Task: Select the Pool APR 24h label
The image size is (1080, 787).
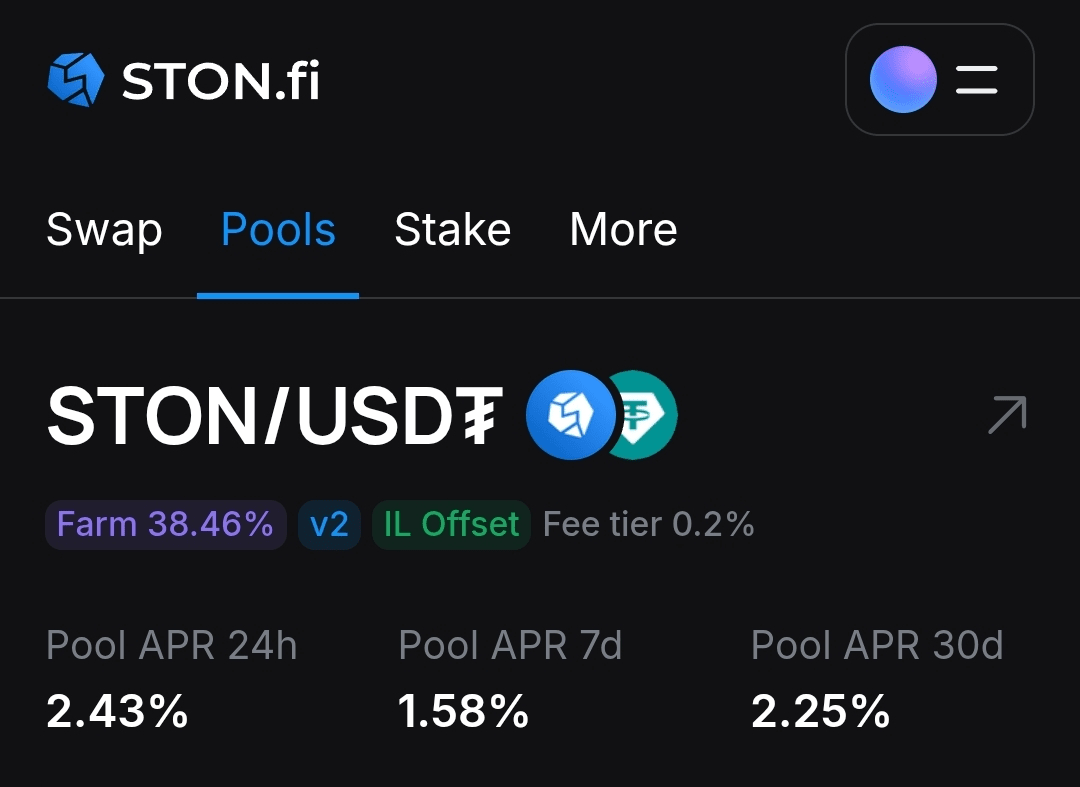Action: point(172,646)
